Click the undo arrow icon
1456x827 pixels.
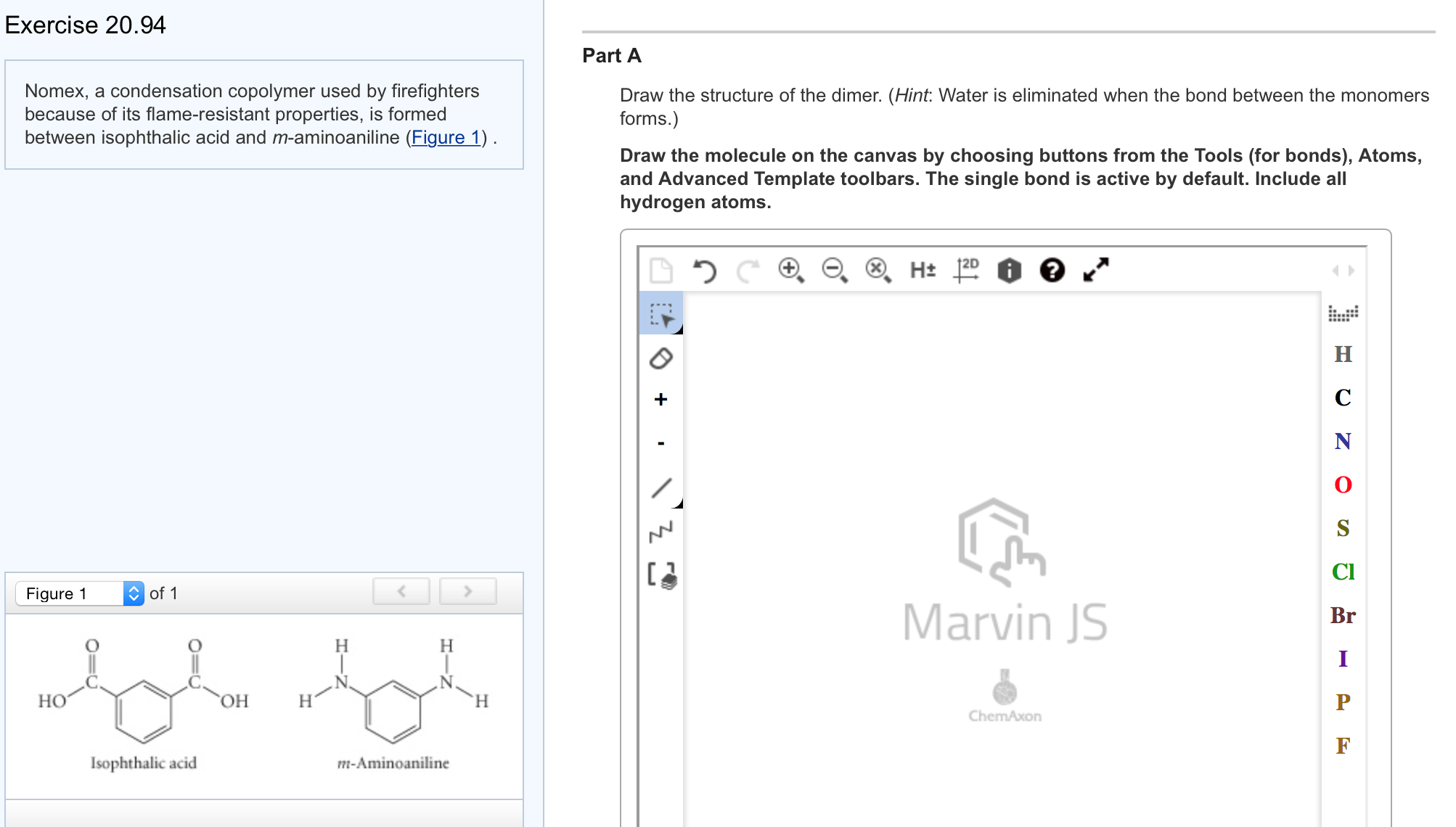[x=704, y=271]
